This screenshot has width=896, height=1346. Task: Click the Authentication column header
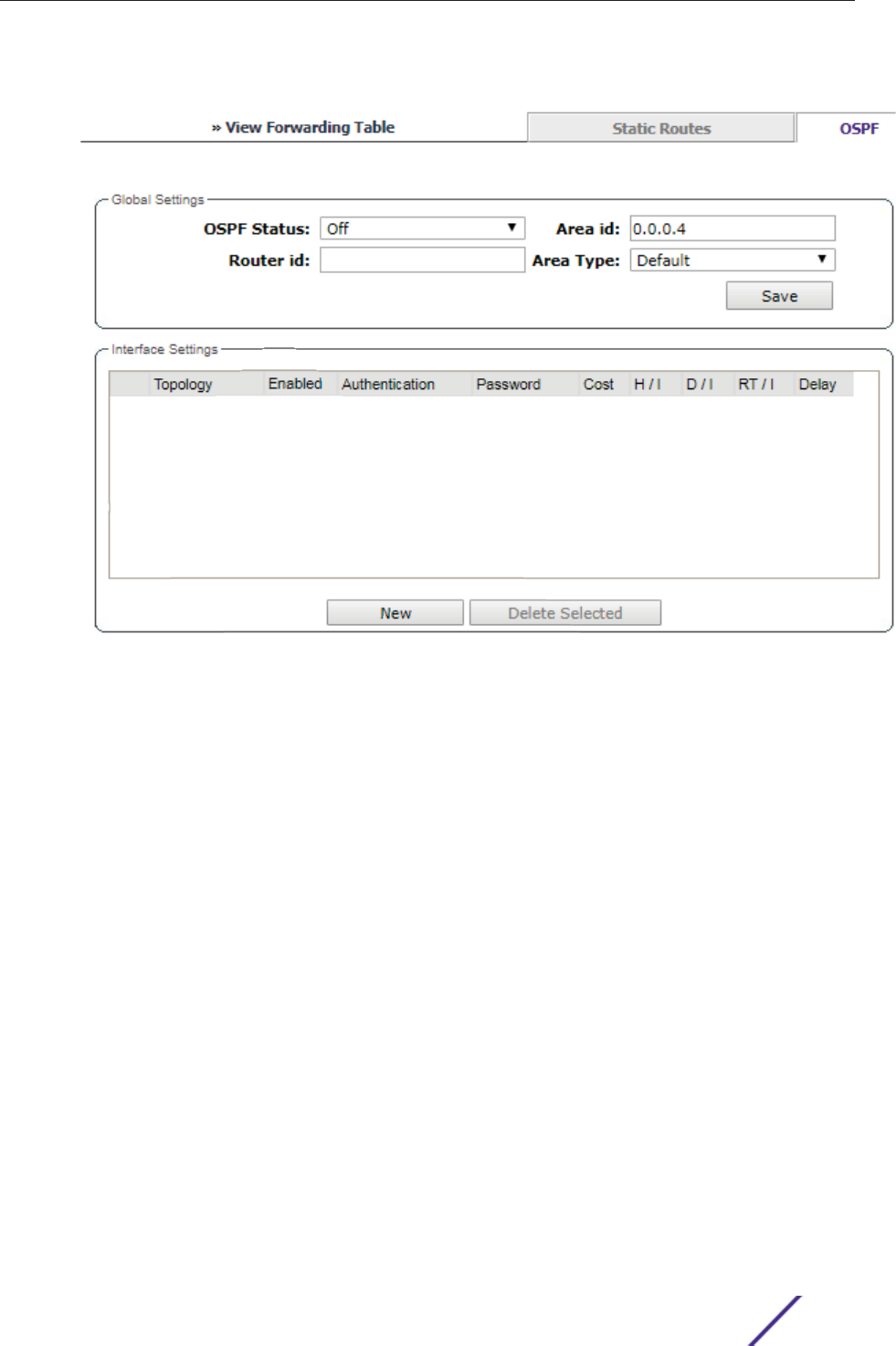coord(388,384)
